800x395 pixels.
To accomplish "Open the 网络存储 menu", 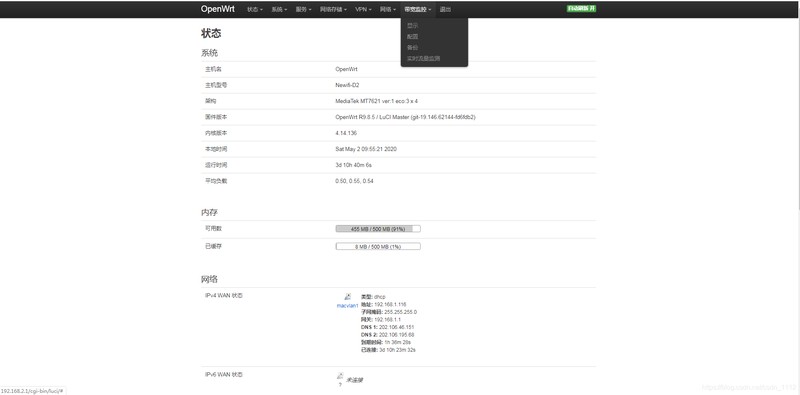I will tap(333, 9).
